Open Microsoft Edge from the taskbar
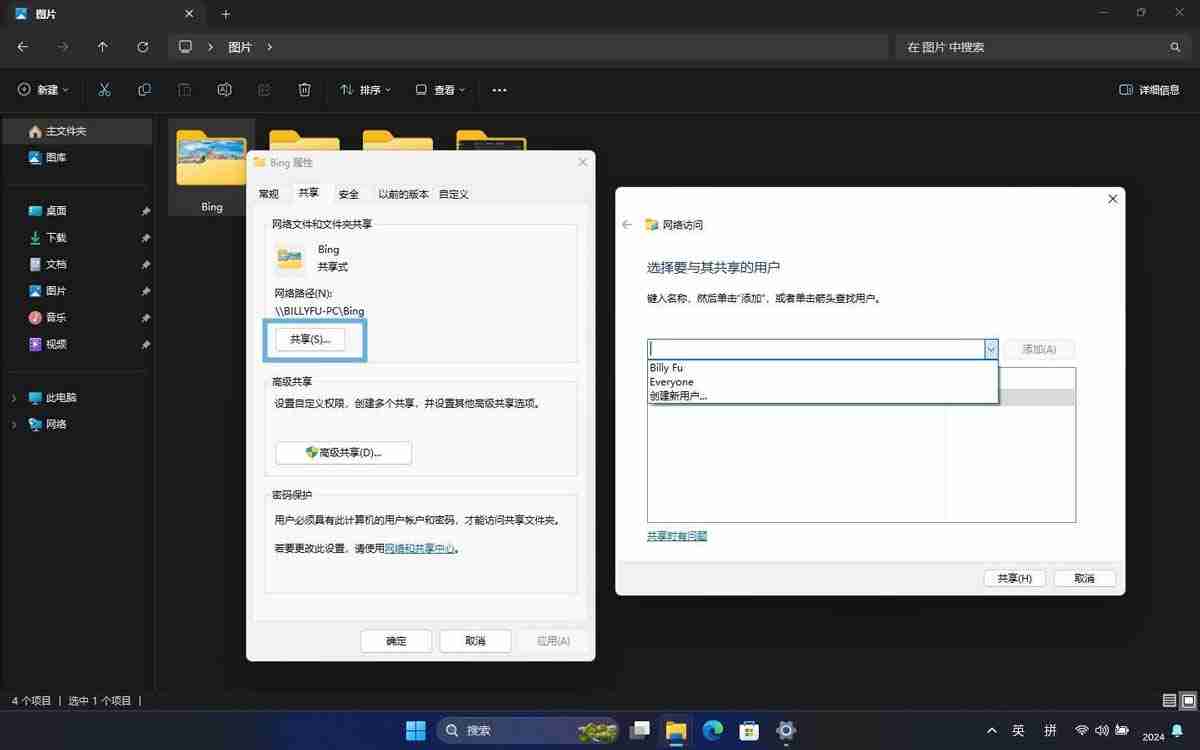1200x750 pixels. (712, 730)
